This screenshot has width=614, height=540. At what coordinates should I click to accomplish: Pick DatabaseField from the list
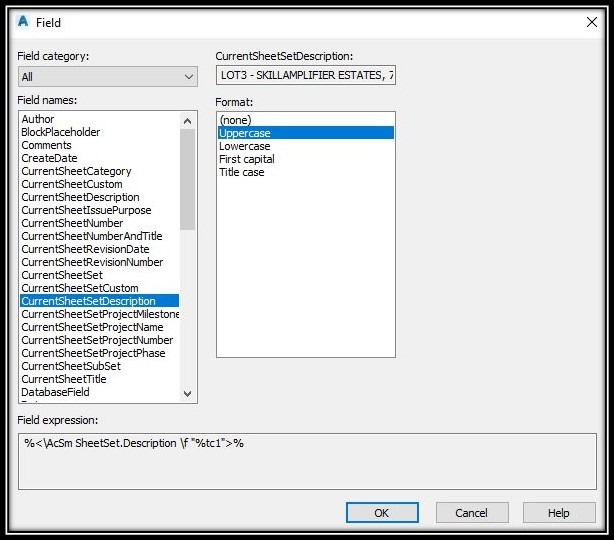coord(99,392)
